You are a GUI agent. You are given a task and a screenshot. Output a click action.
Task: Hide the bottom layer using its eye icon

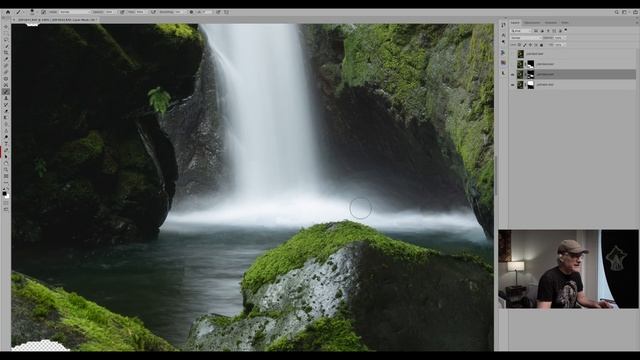click(x=513, y=84)
